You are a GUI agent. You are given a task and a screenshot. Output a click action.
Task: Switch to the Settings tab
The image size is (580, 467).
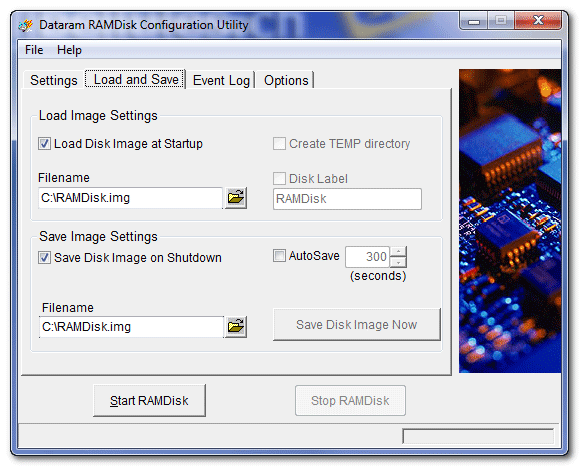point(54,80)
